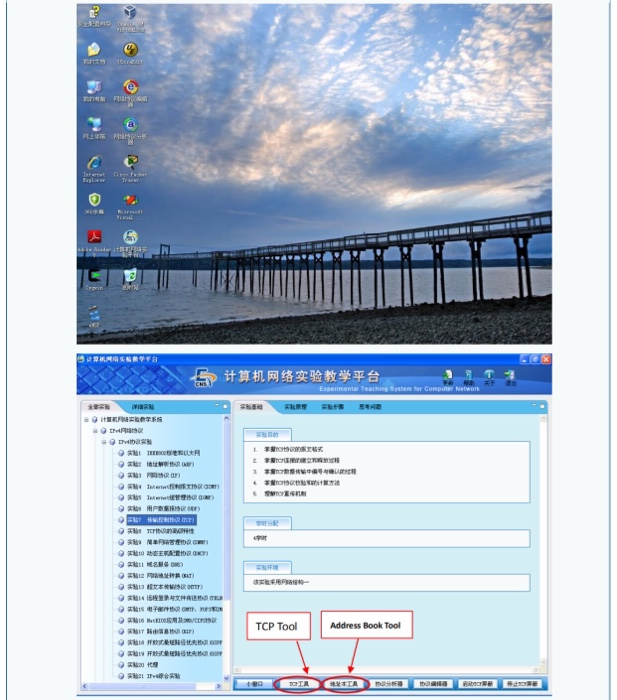Open the eNSP desktop shortcut

[x=94, y=317]
